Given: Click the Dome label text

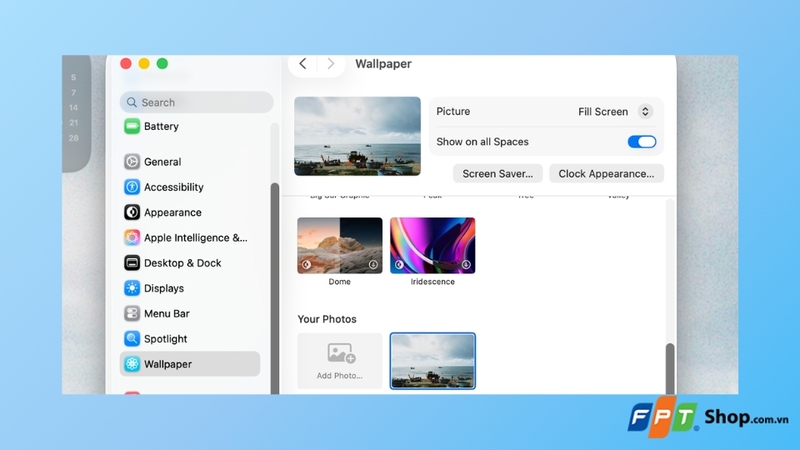Looking at the screenshot, I should [x=340, y=282].
